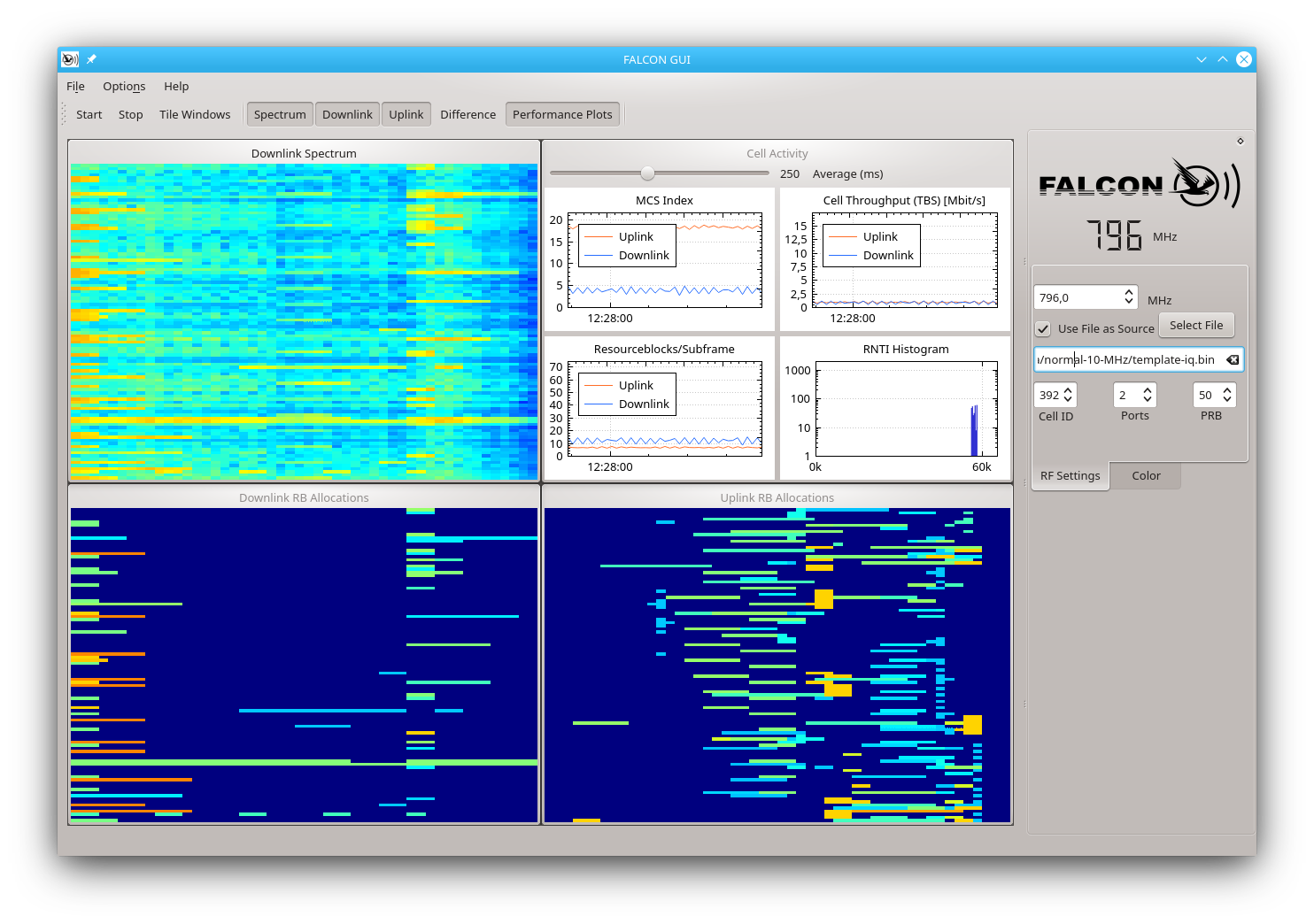Click the Cell Throughput (TBS) plot
The width and height of the screenshot is (1314, 924).
(895, 259)
